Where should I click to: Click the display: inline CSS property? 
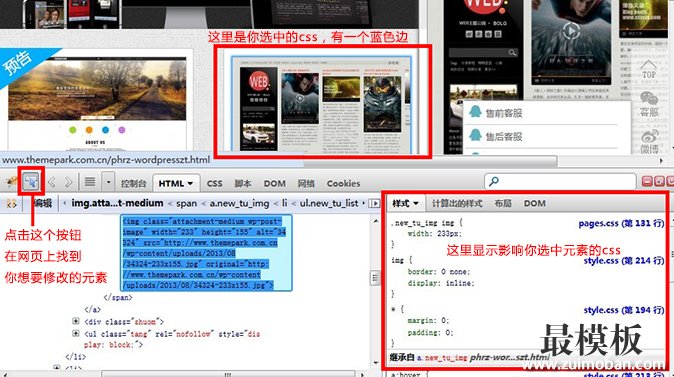click(x=441, y=283)
